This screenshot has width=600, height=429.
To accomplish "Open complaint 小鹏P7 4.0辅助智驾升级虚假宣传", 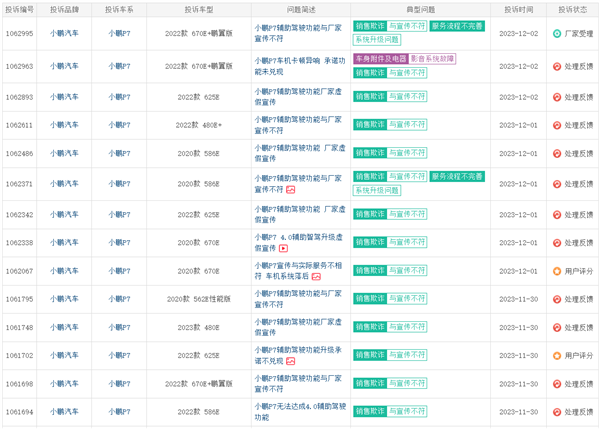I will 299,243.
